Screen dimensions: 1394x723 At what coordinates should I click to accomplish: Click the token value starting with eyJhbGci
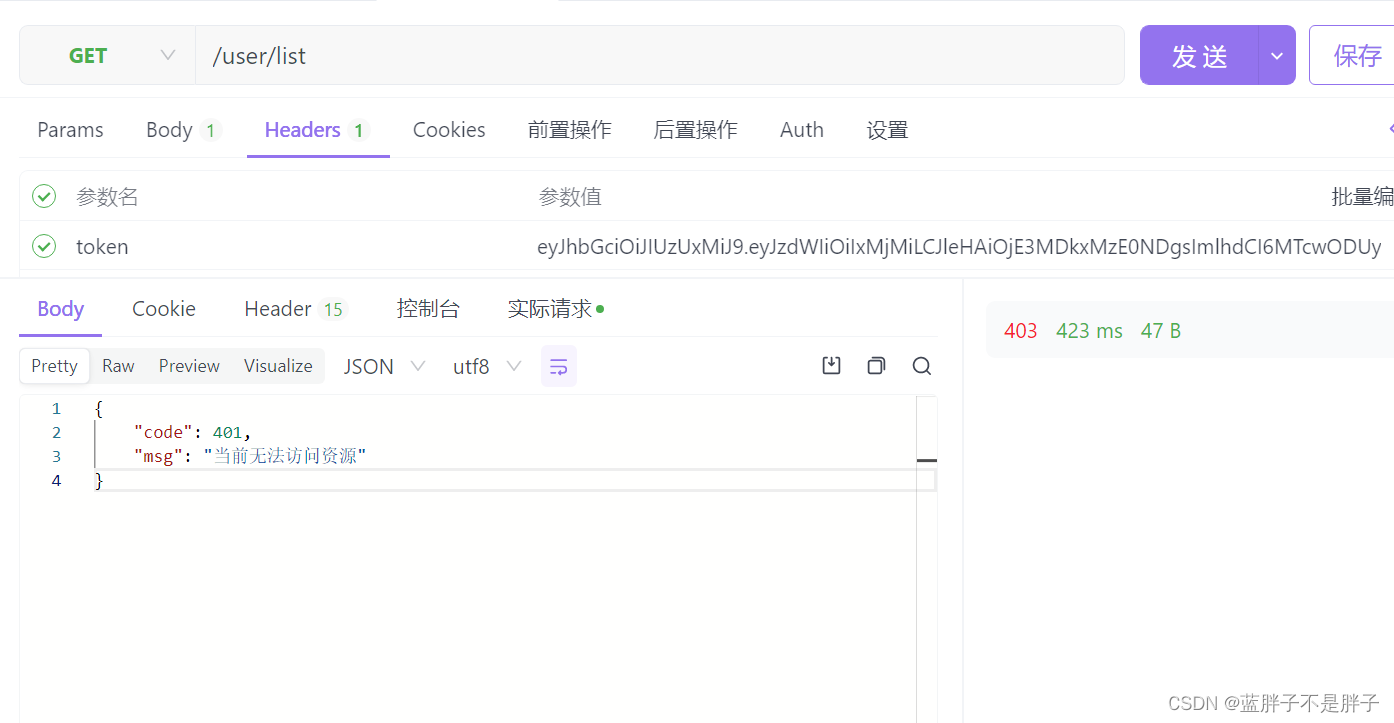959,247
